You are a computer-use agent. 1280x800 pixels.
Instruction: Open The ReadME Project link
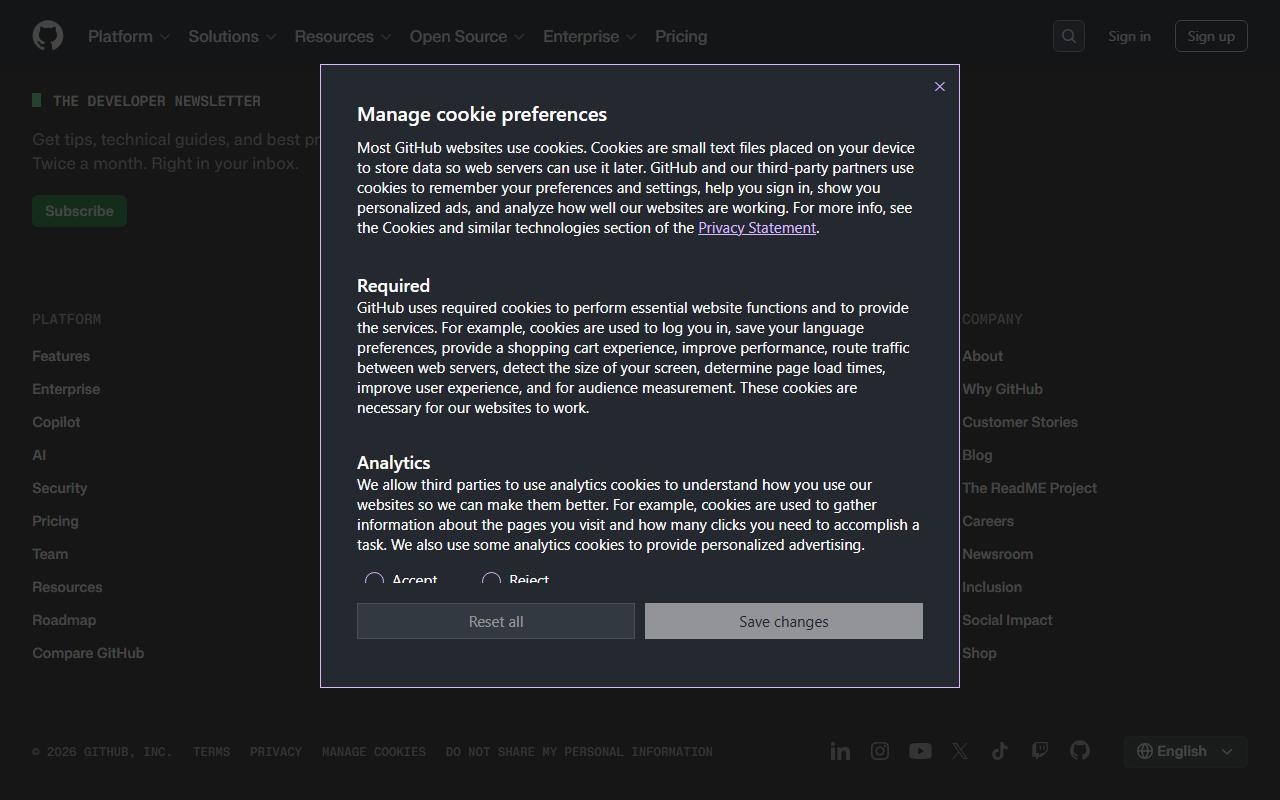pyautogui.click(x=1029, y=488)
